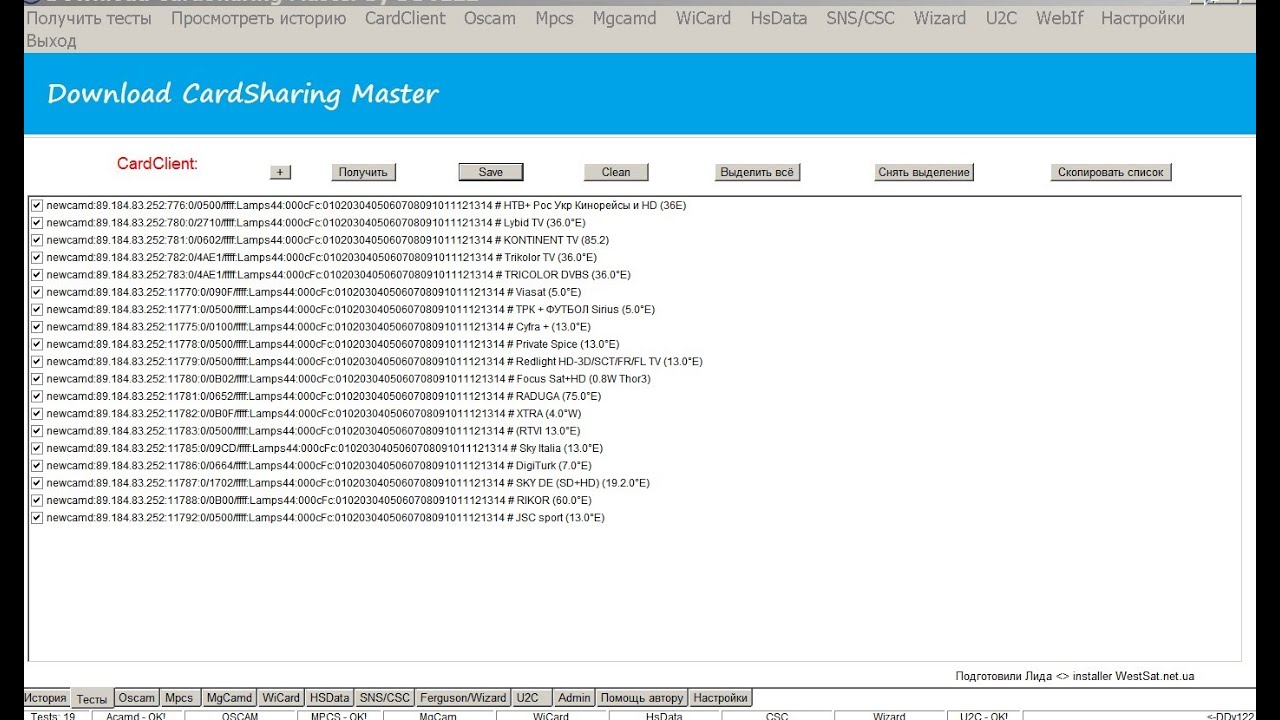Screen dimensions: 1280x720
Task: Click the Снять выделение button
Action: click(924, 172)
